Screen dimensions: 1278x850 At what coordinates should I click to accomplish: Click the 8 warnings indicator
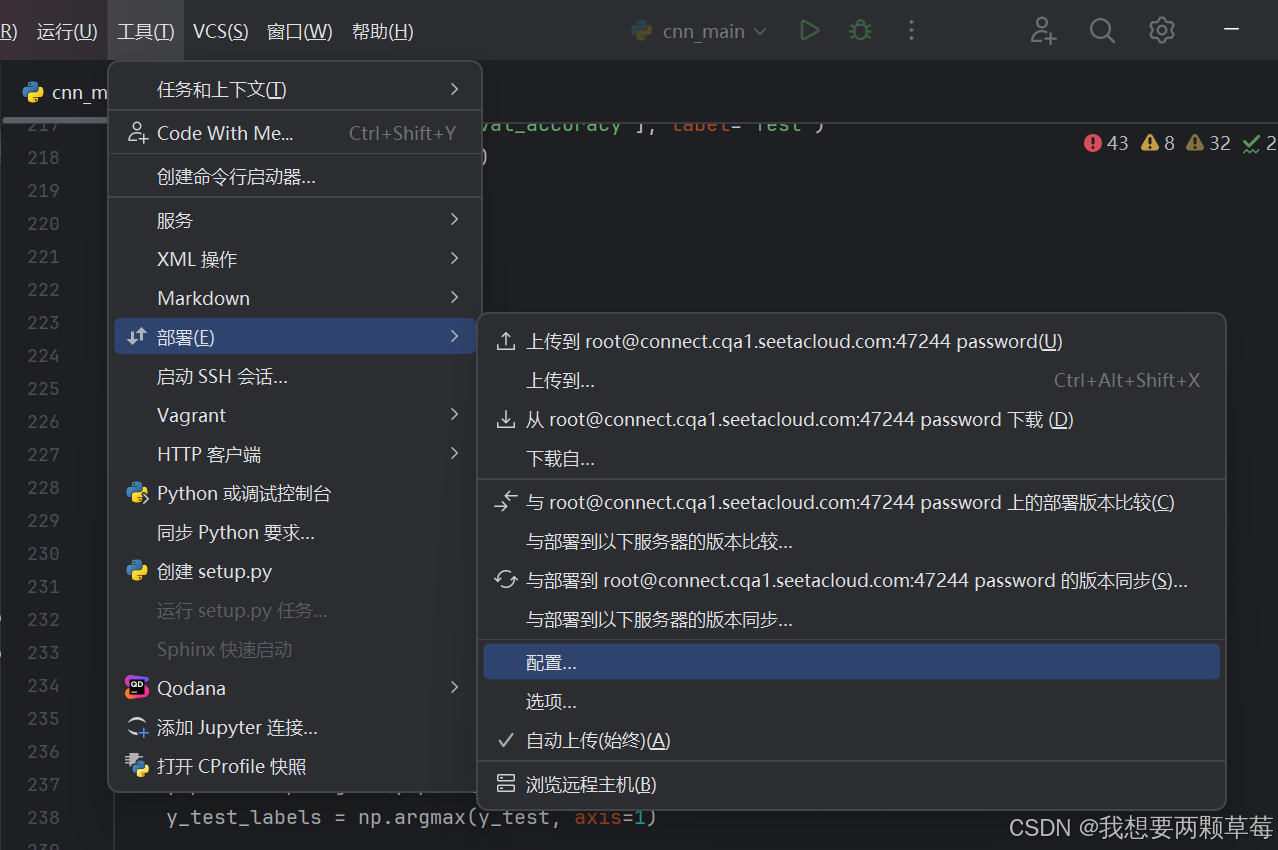click(x=1157, y=143)
